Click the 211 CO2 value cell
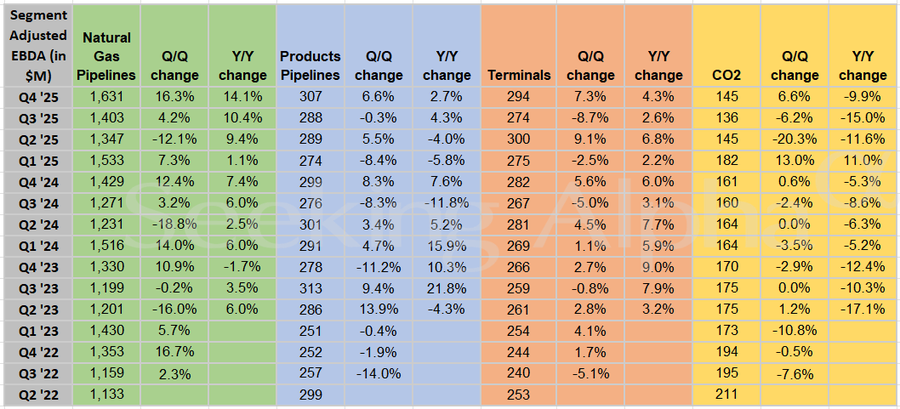 727,397
